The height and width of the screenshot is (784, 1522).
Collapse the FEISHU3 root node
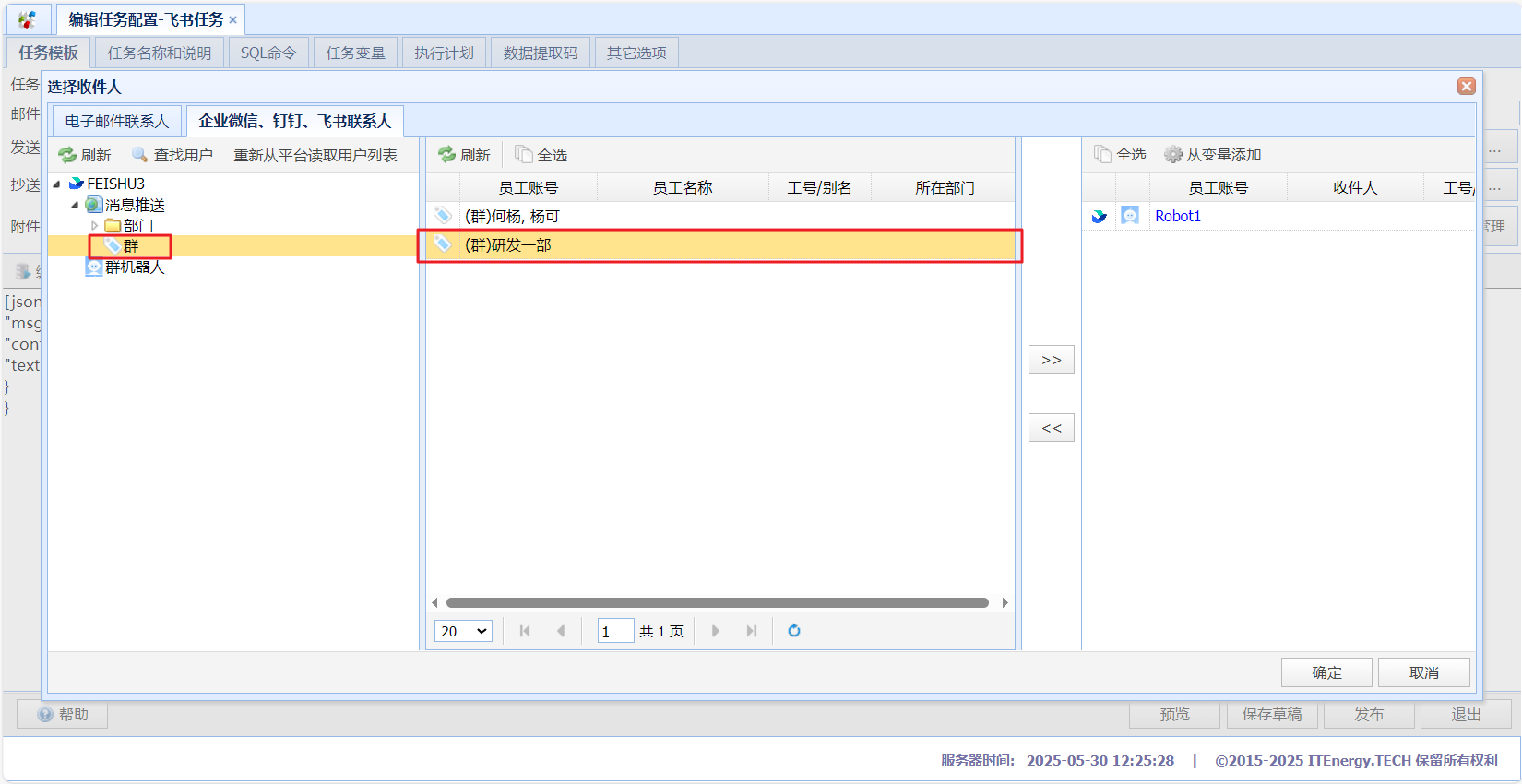[x=57, y=184]
